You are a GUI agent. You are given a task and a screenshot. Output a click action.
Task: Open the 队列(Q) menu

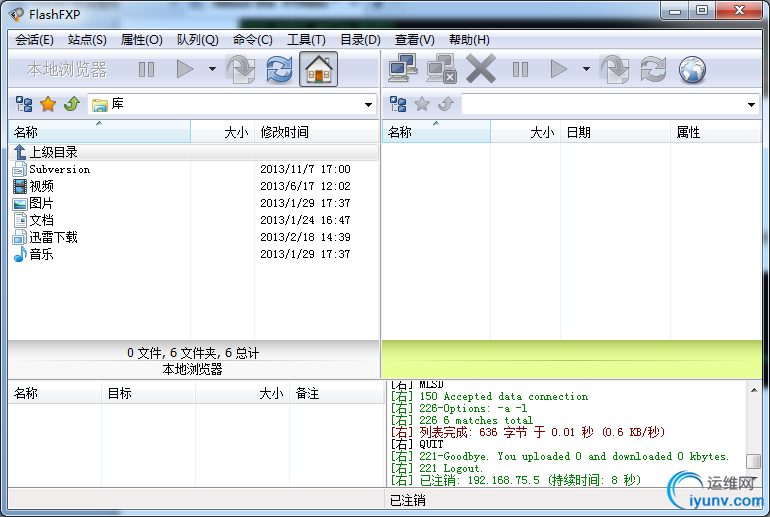tap(197, 40)
